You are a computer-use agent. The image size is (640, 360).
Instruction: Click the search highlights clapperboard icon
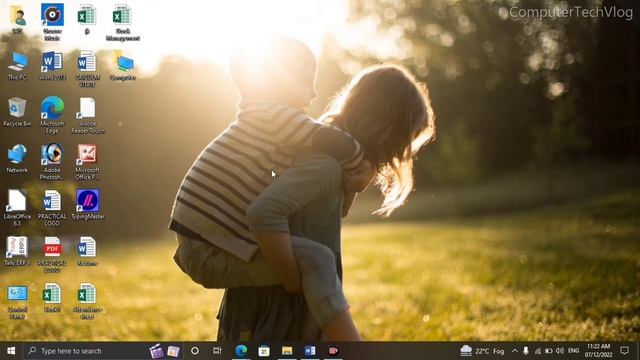[156, 351]
